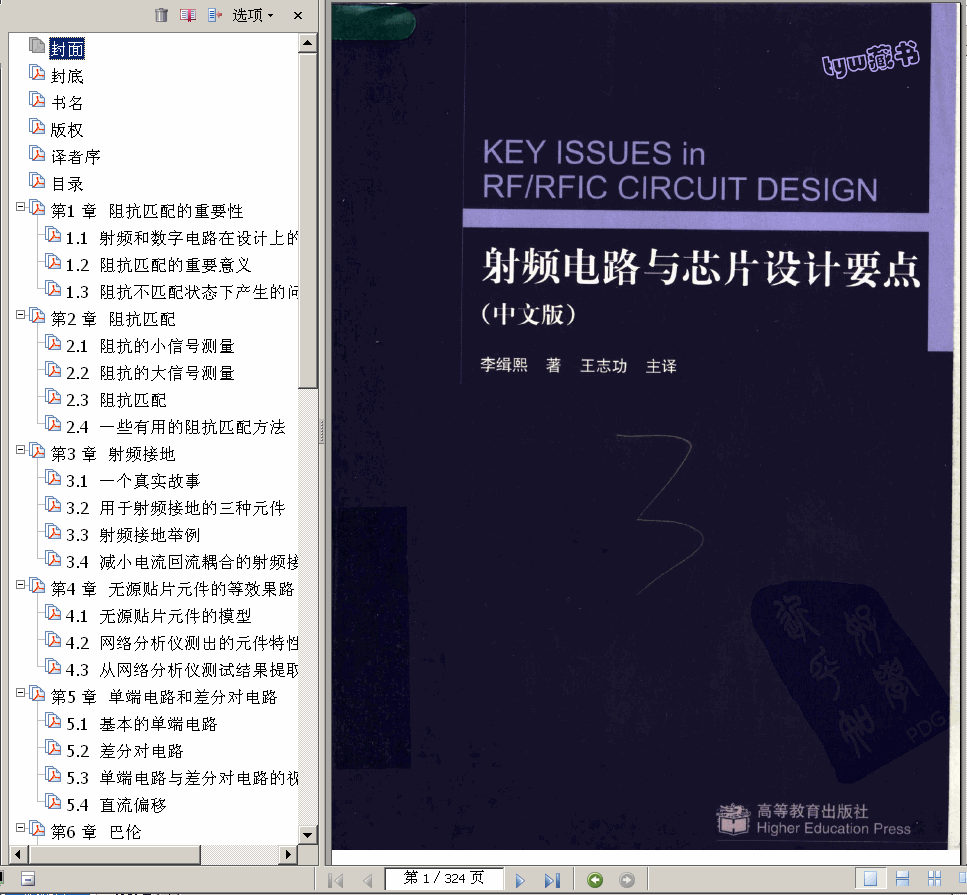Click the page number field
967x895 pixels.
point(443,878)
